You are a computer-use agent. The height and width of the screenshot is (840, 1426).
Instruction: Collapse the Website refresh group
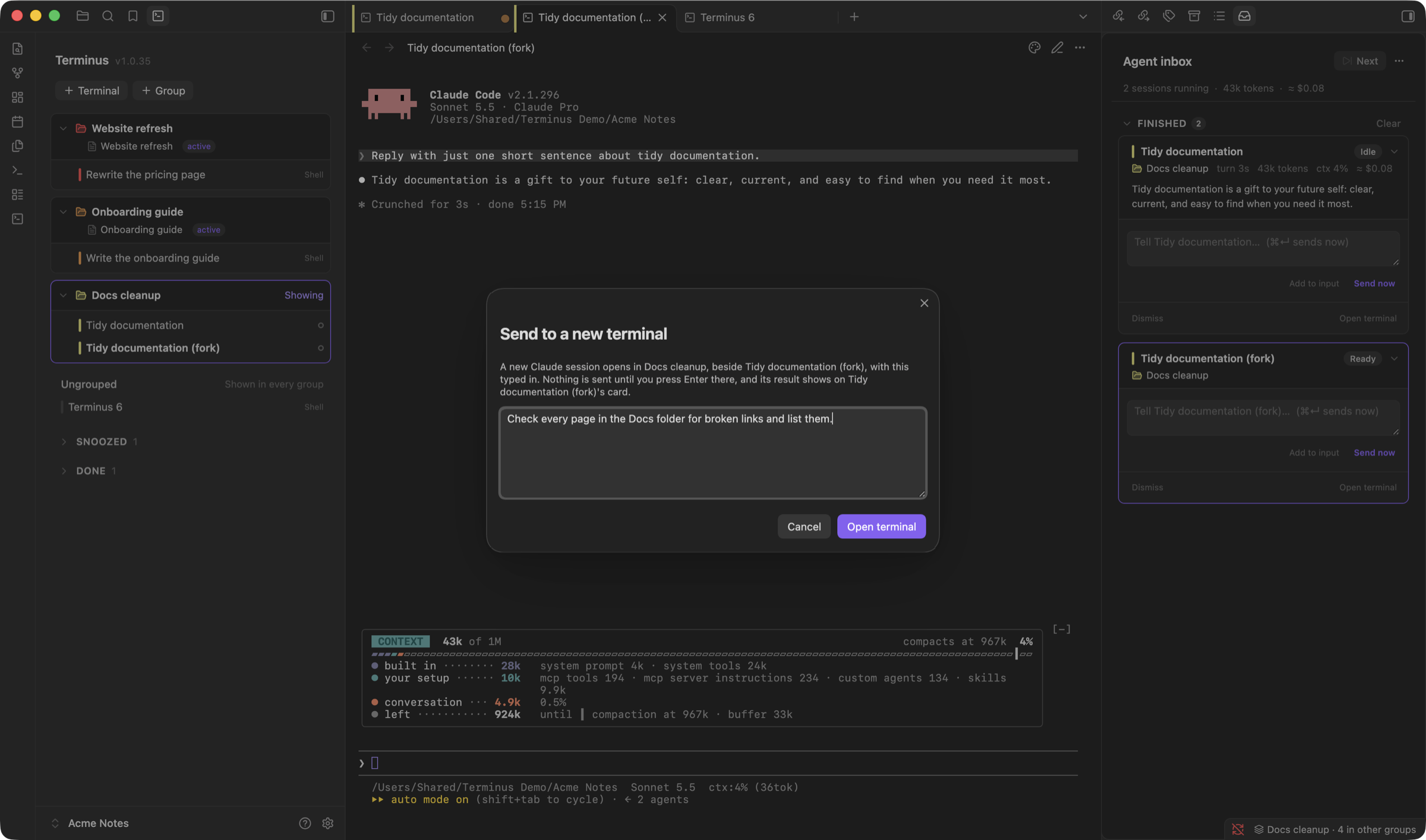click(x=63, y=128)
